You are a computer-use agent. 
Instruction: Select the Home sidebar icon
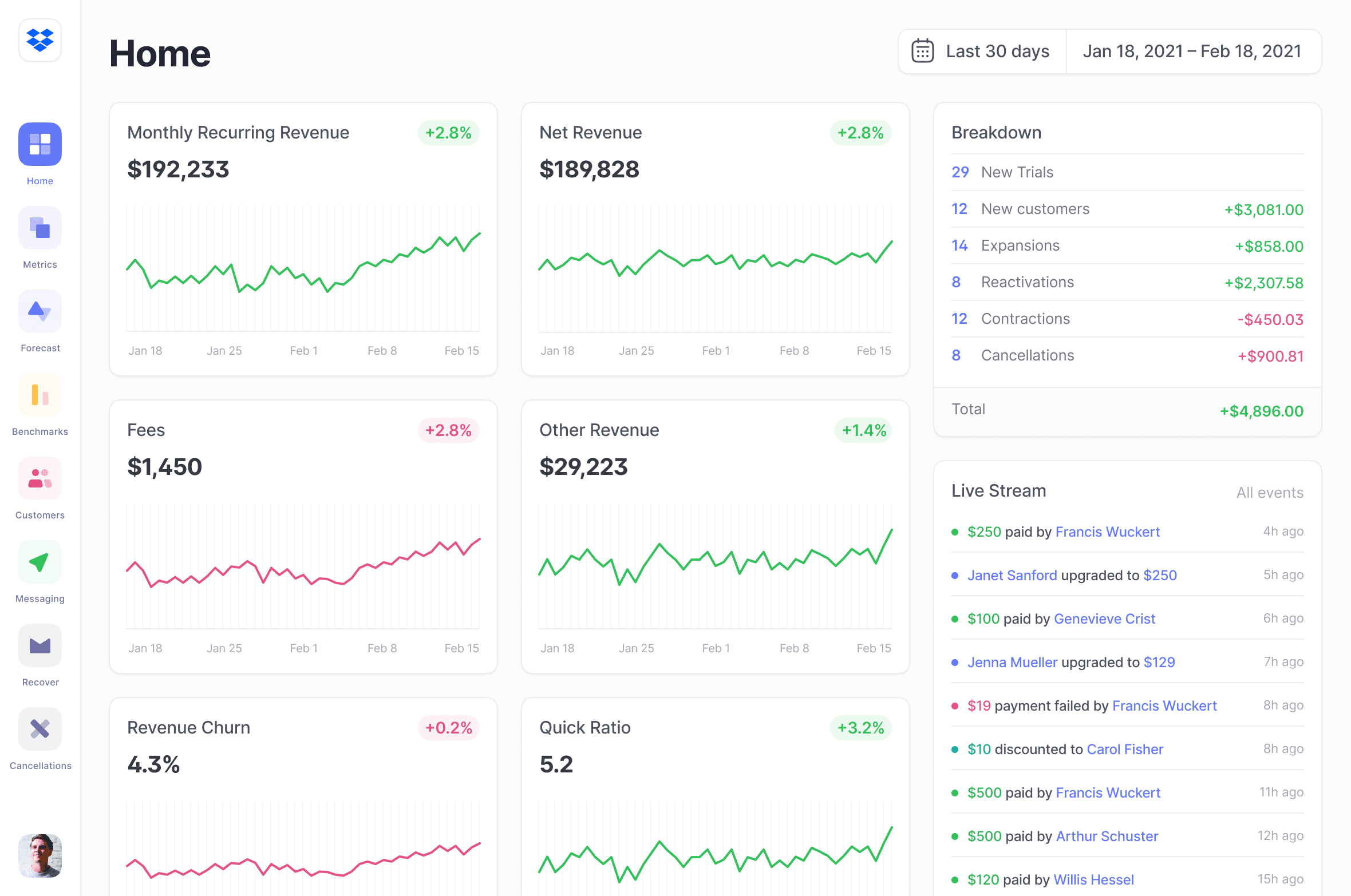coord(40,144)
